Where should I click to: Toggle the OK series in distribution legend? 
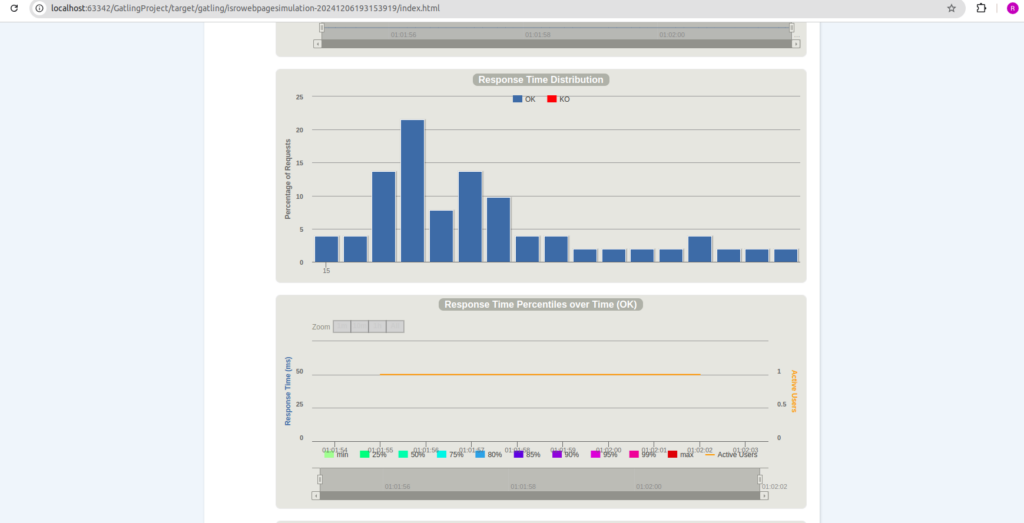click(524, 99)
